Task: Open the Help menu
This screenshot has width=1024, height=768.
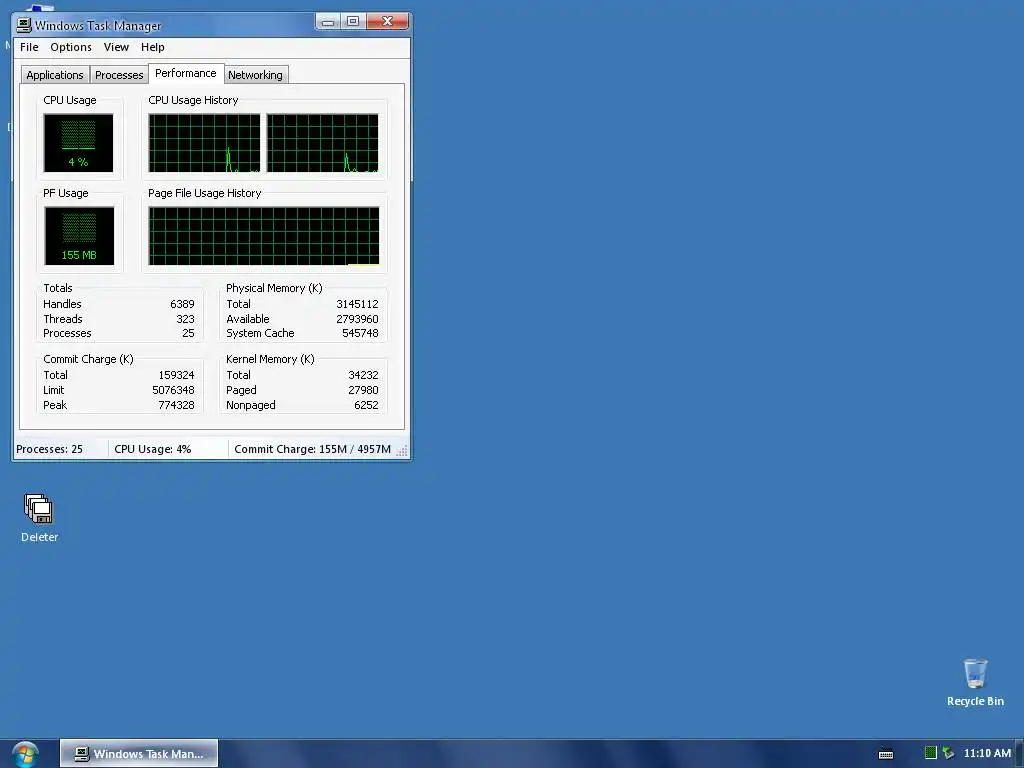Action: [x=152, y=47]
